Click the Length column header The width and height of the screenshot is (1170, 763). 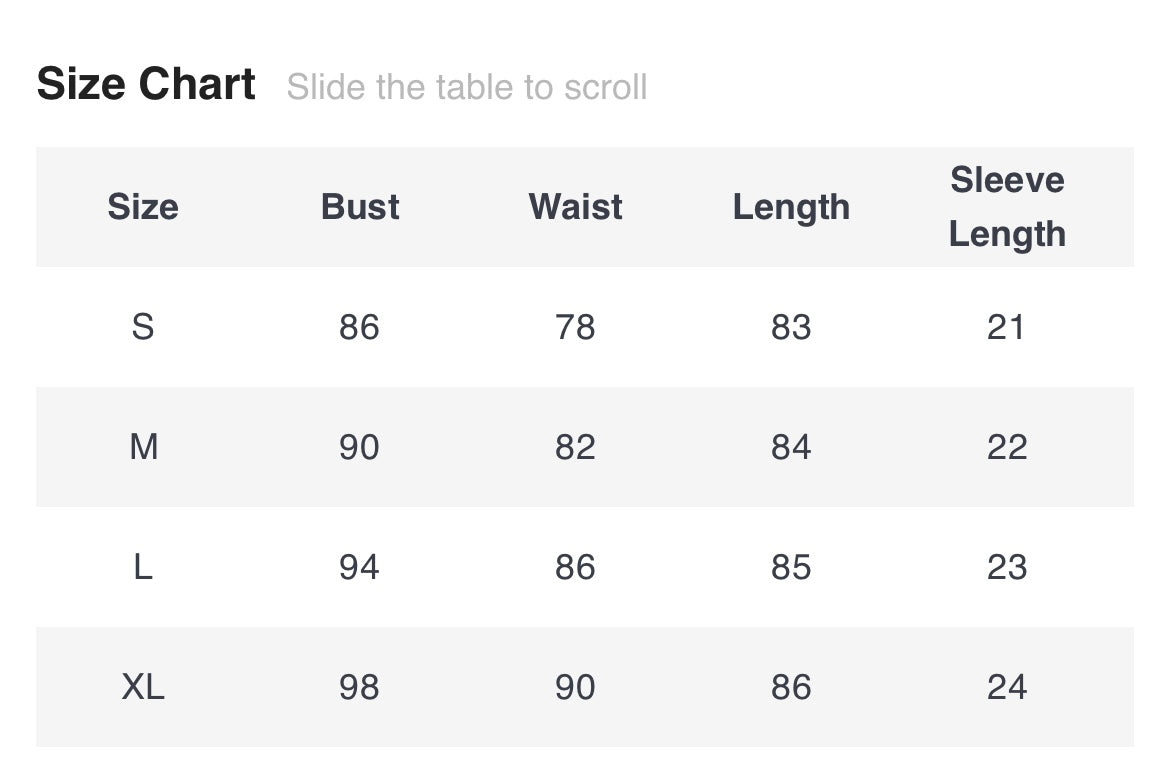click(x=791, y=207)
